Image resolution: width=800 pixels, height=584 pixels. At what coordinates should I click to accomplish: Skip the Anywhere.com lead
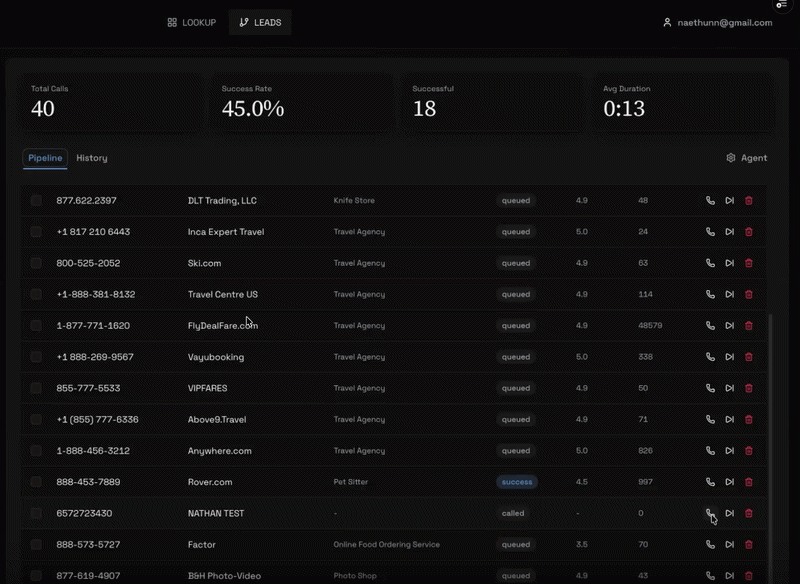tap(730, 451)
